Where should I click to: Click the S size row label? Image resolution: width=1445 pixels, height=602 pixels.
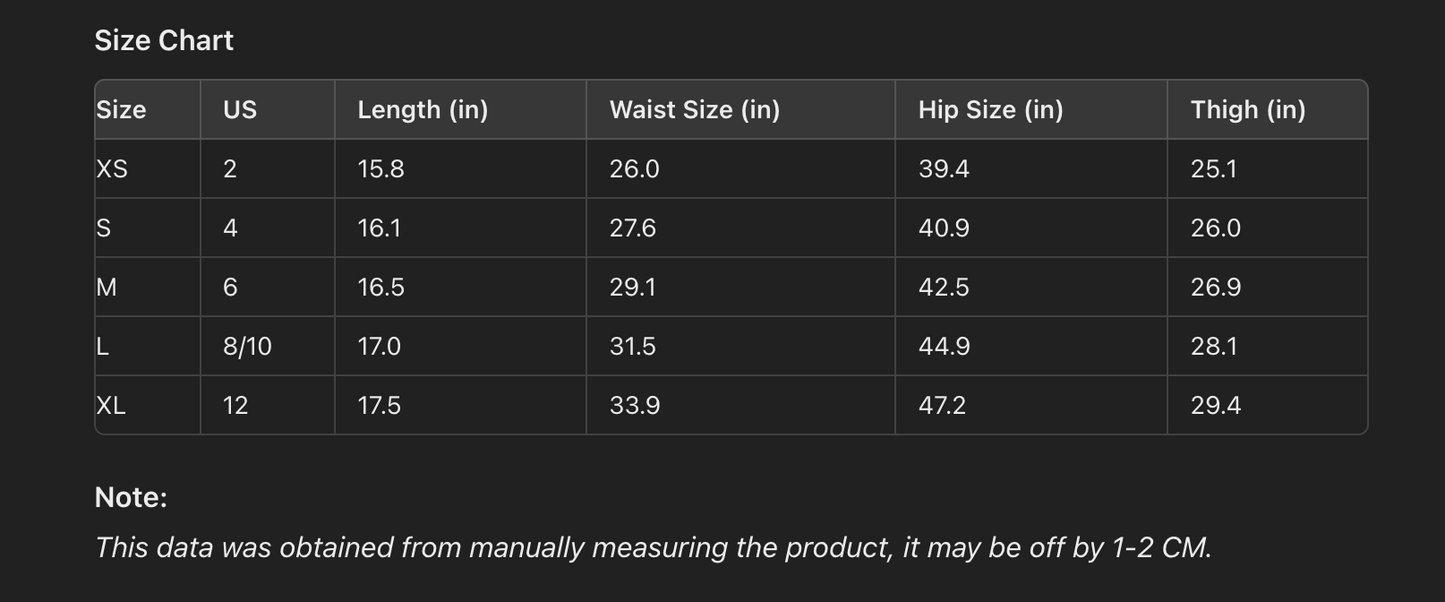[103, 228]
